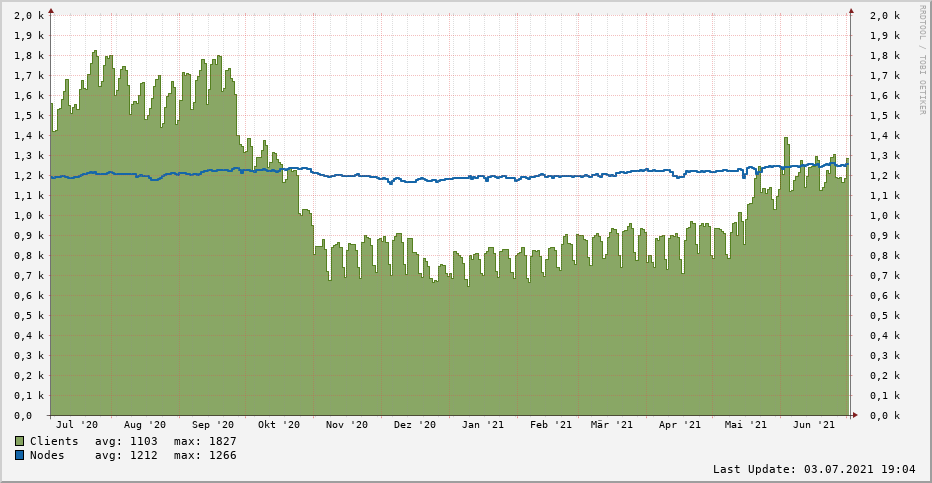Click the Jul '20 axis label

77,425
